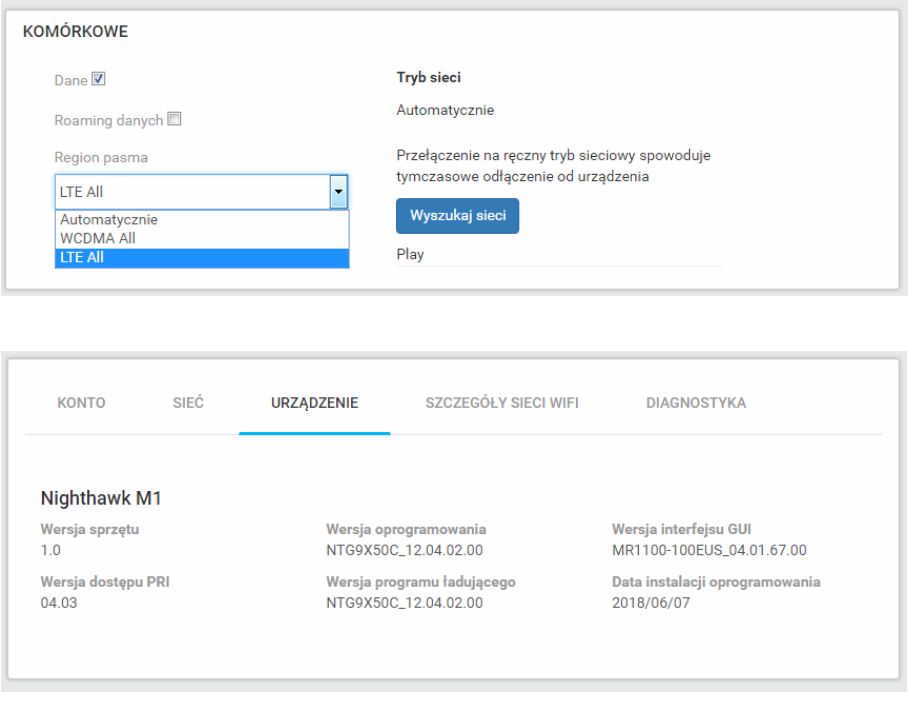Go to SZCZEGÓŁY SIECI WIFI tab
Image resolution: width=912 pixels, height=702 pixels.
pyautogui.click(x=502, y=403)
